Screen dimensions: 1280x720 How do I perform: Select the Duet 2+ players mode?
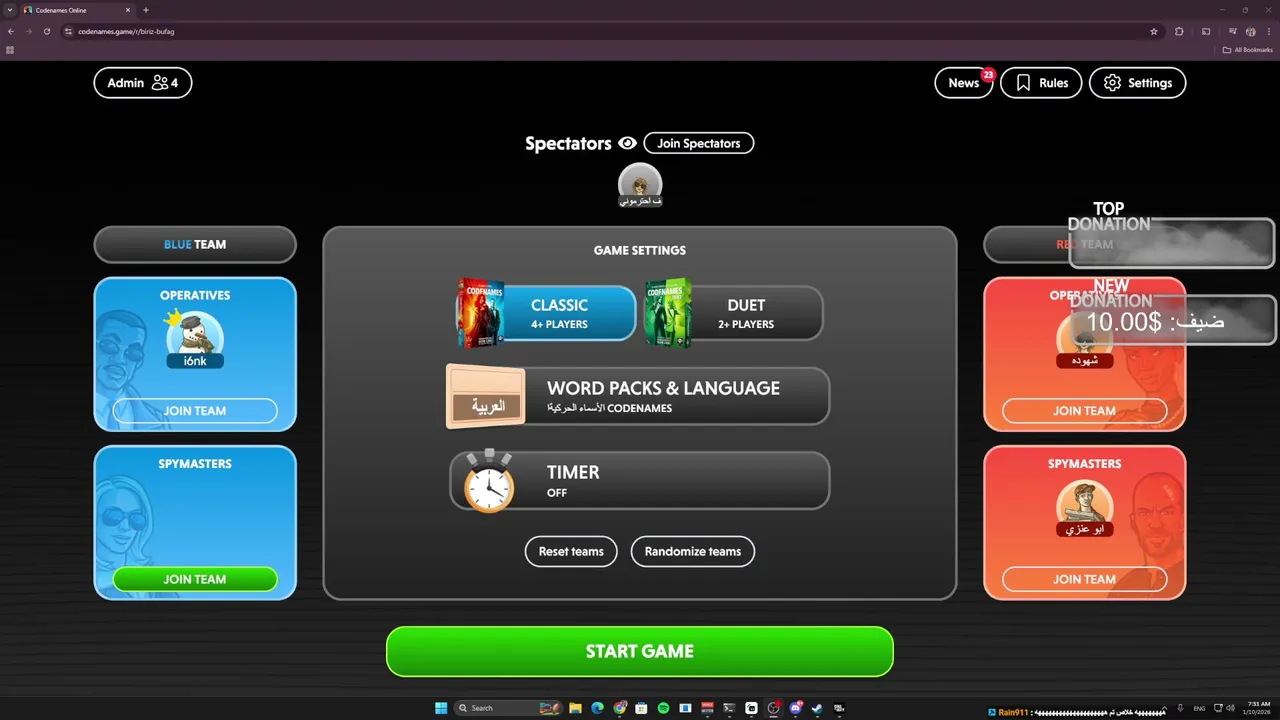733,313
